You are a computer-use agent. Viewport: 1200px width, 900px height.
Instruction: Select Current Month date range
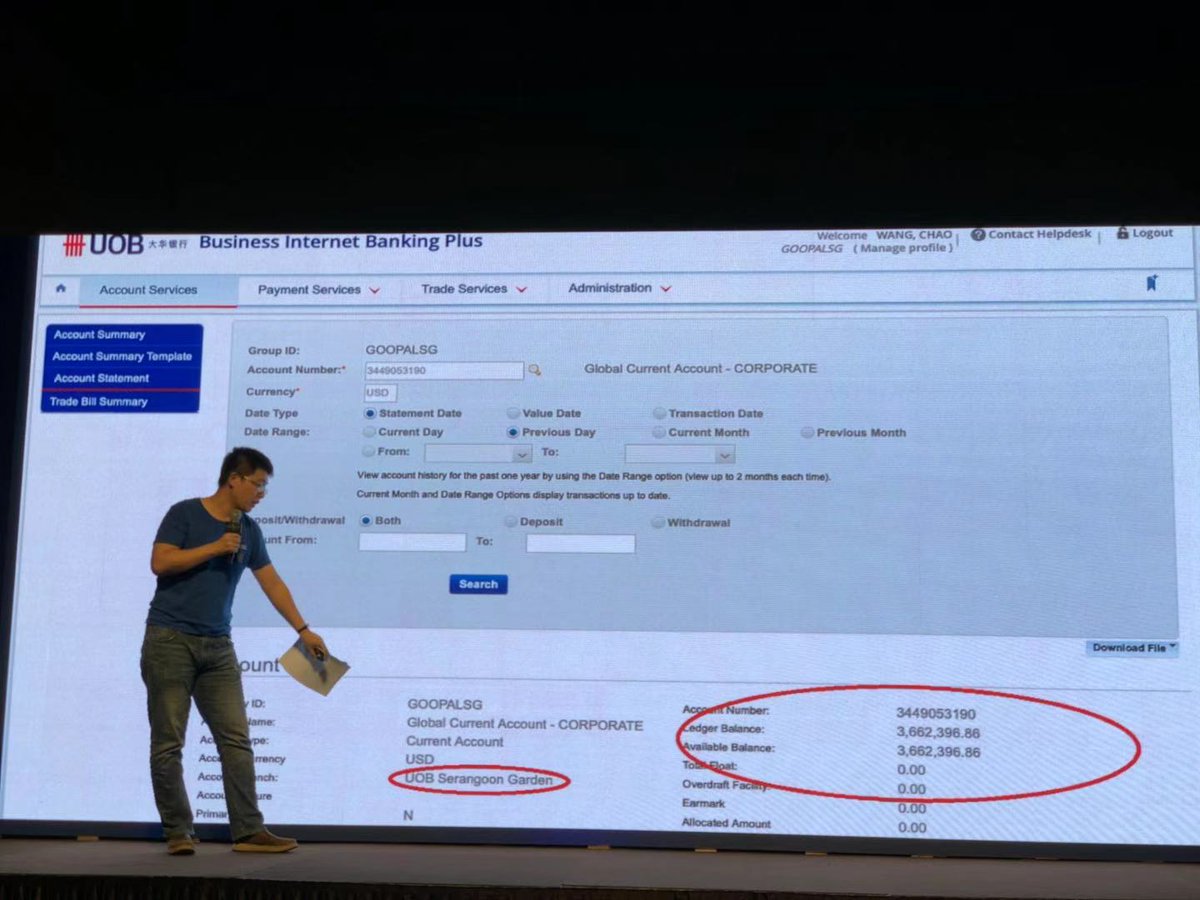659,433
